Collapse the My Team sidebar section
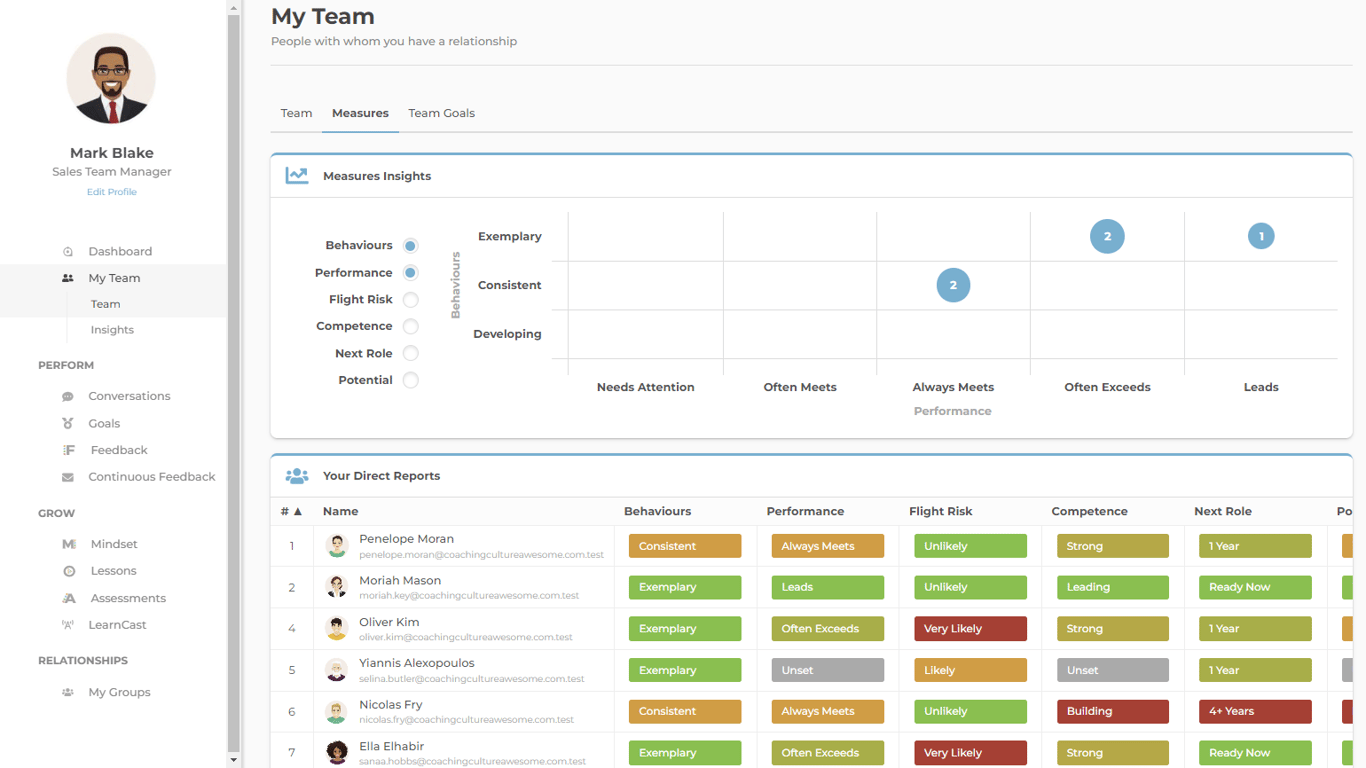 coord(114,278)
